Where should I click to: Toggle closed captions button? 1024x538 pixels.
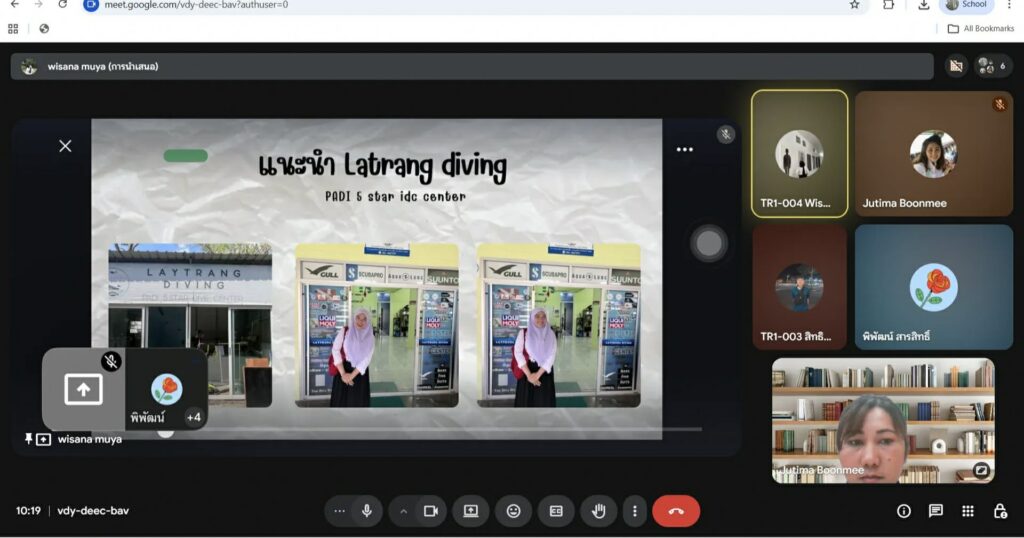tap(556, 511)
